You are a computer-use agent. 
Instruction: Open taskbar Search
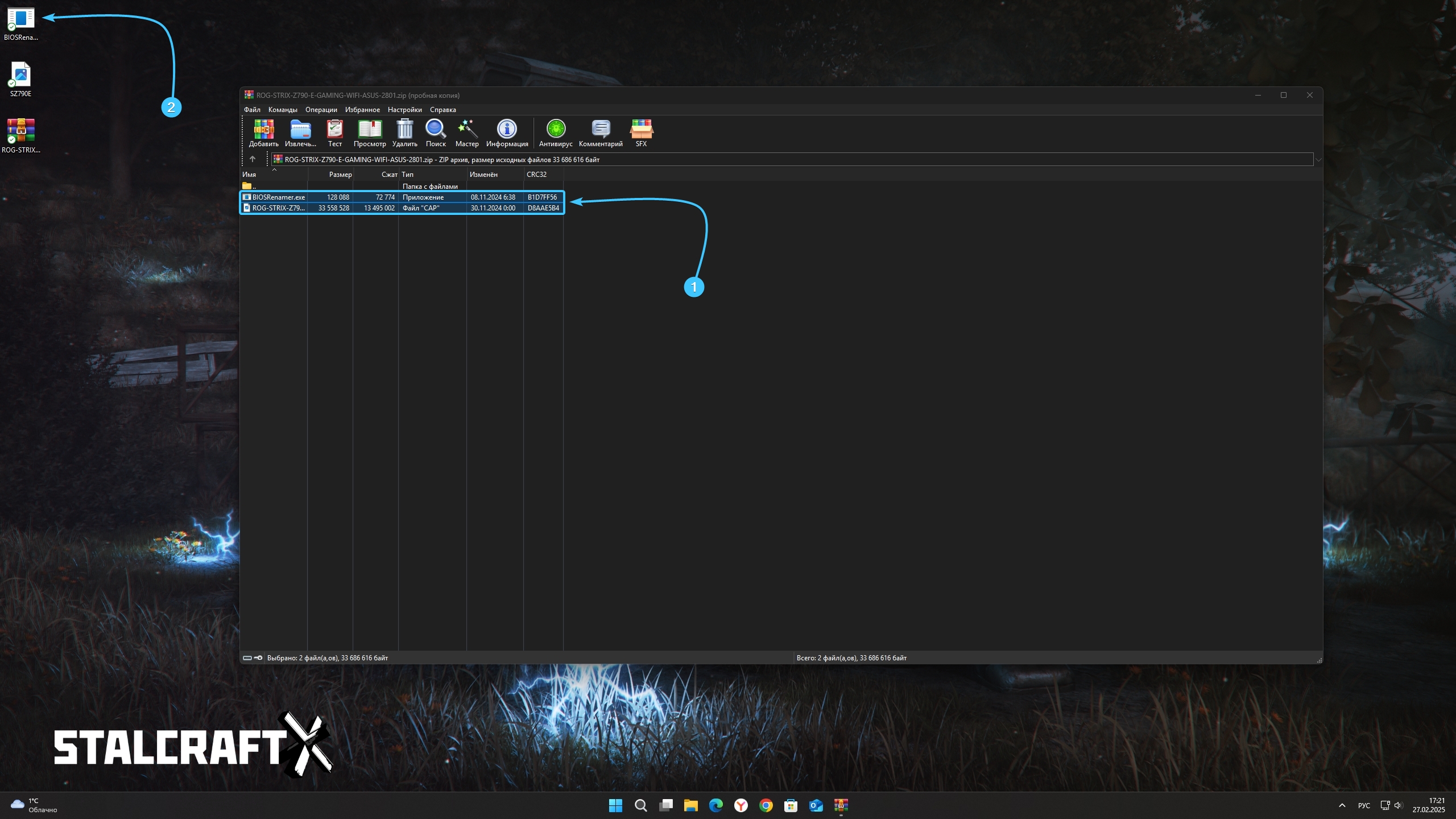click(640, 805)
